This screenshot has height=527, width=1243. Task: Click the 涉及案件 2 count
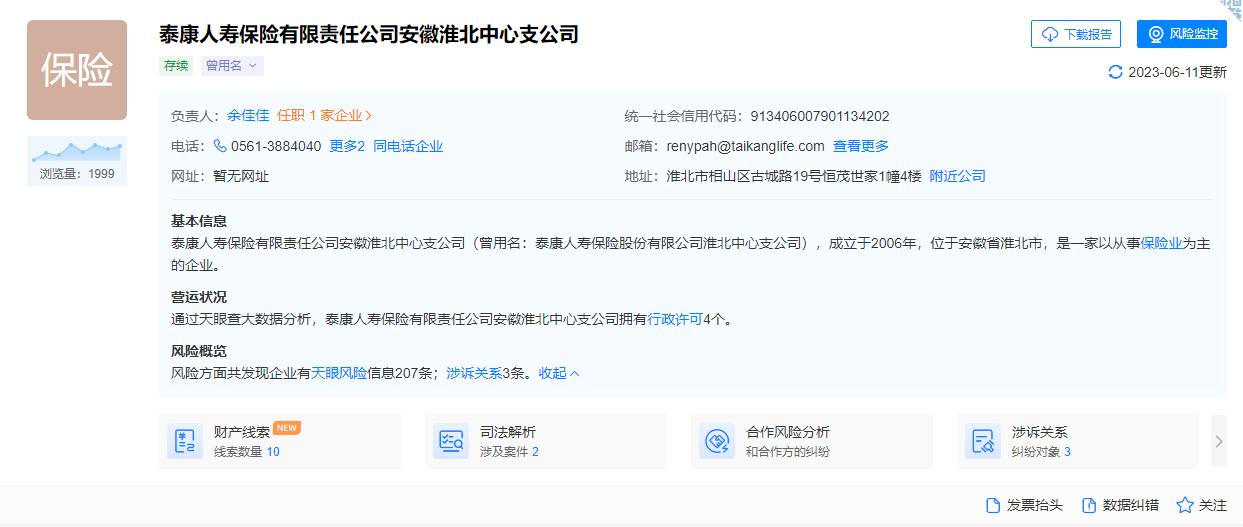point(509,452)
